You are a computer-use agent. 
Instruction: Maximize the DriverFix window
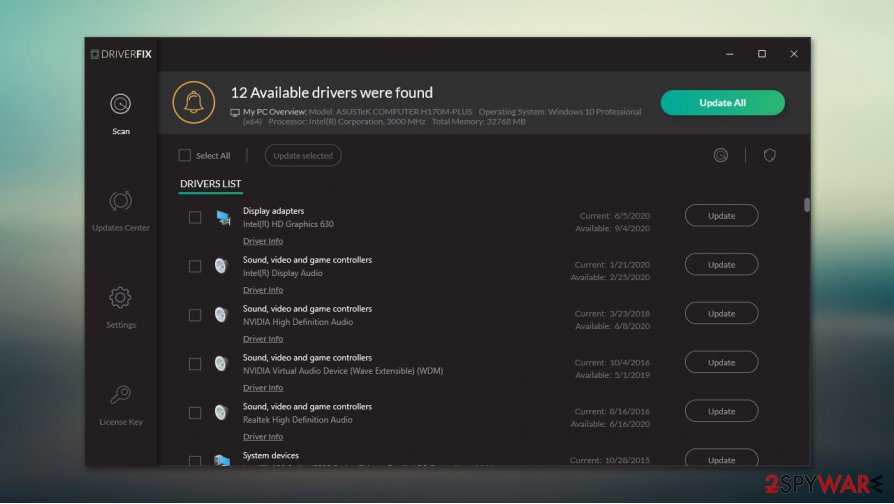click(x=762, y=54)
